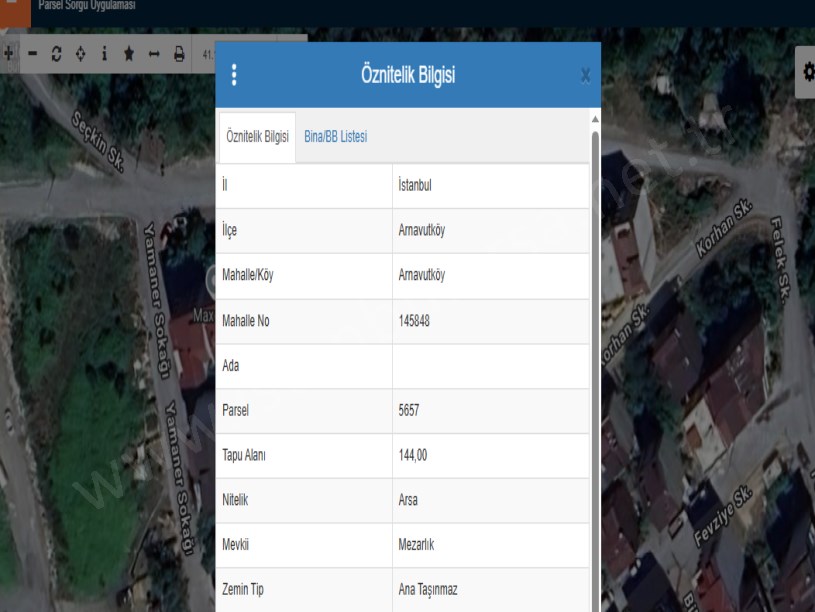Click the scrollbar up arrow in panel
This screenshot has width=815, height=612.
point(596,119)
